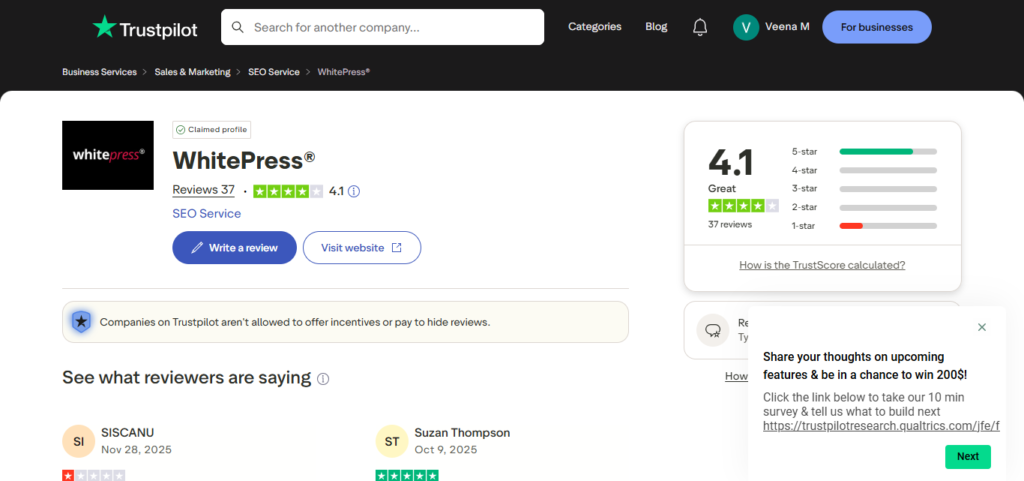Click the Veena M profile avatar
The image size is (1024, 481).
point(746,27)
